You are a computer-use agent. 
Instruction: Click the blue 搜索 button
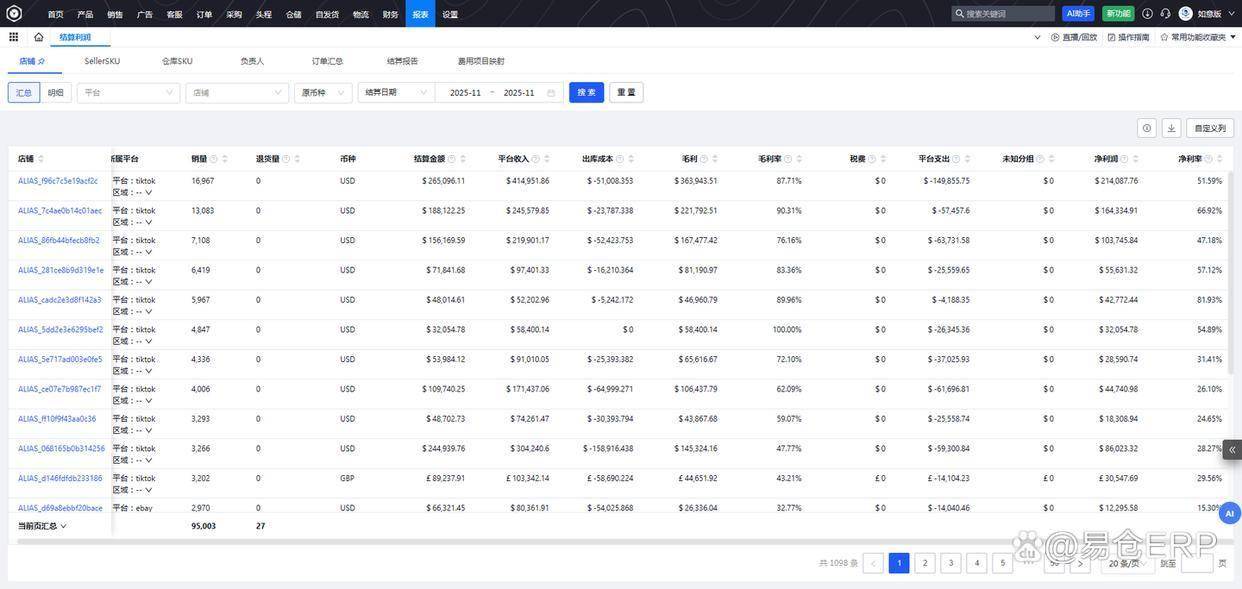tap(586, 93)
